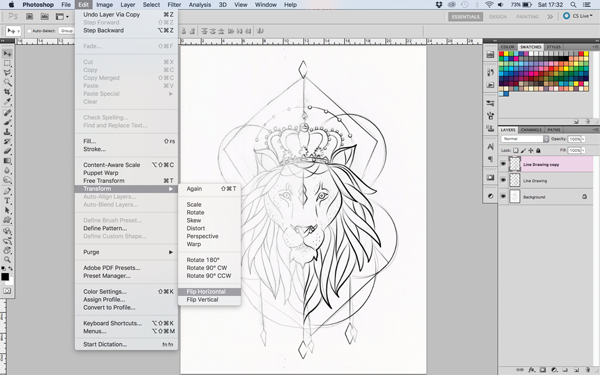
Task: Open the Normal blending mode dropdown
Action: point(525,139)
